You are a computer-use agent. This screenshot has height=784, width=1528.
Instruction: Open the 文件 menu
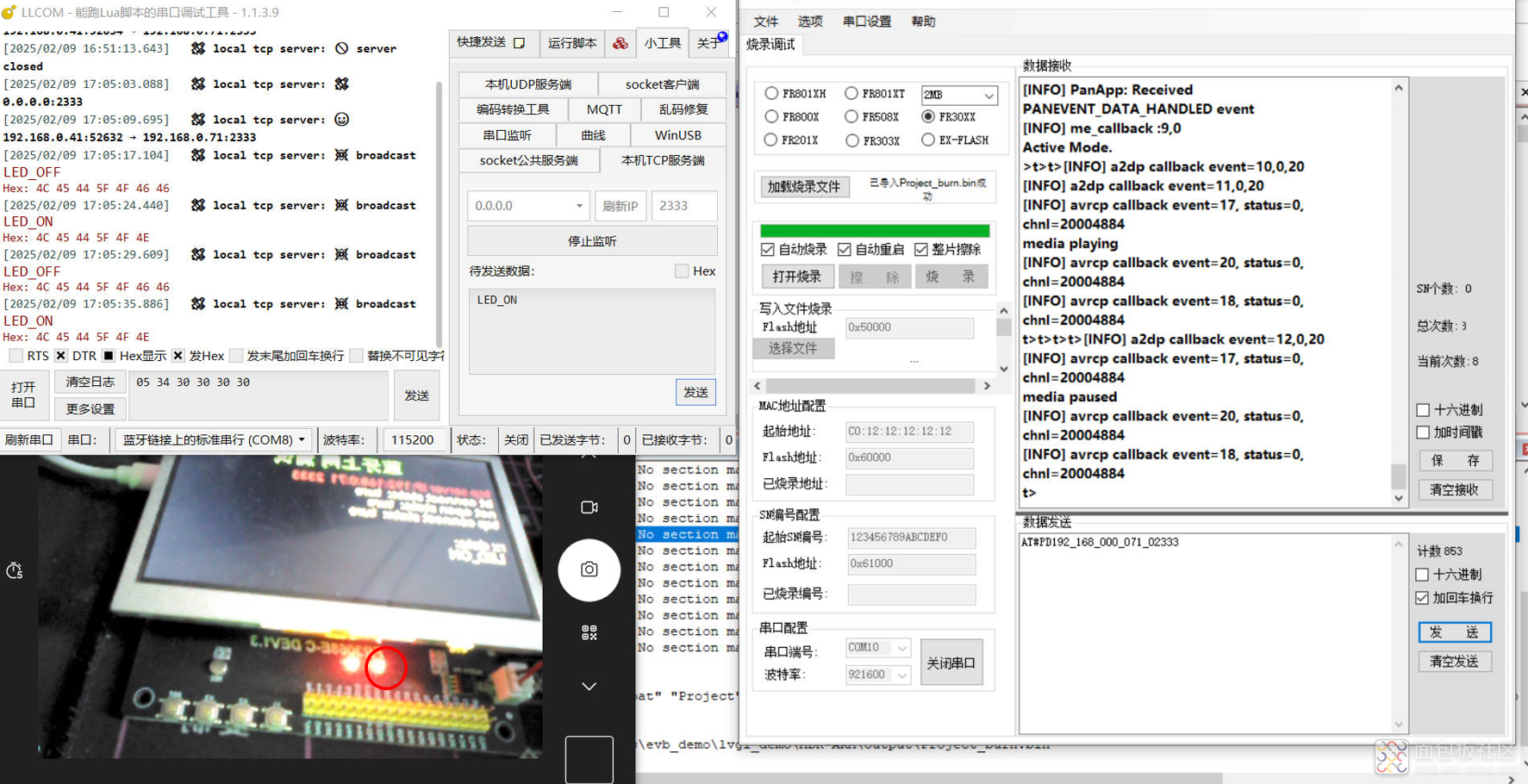pos(765,22)
